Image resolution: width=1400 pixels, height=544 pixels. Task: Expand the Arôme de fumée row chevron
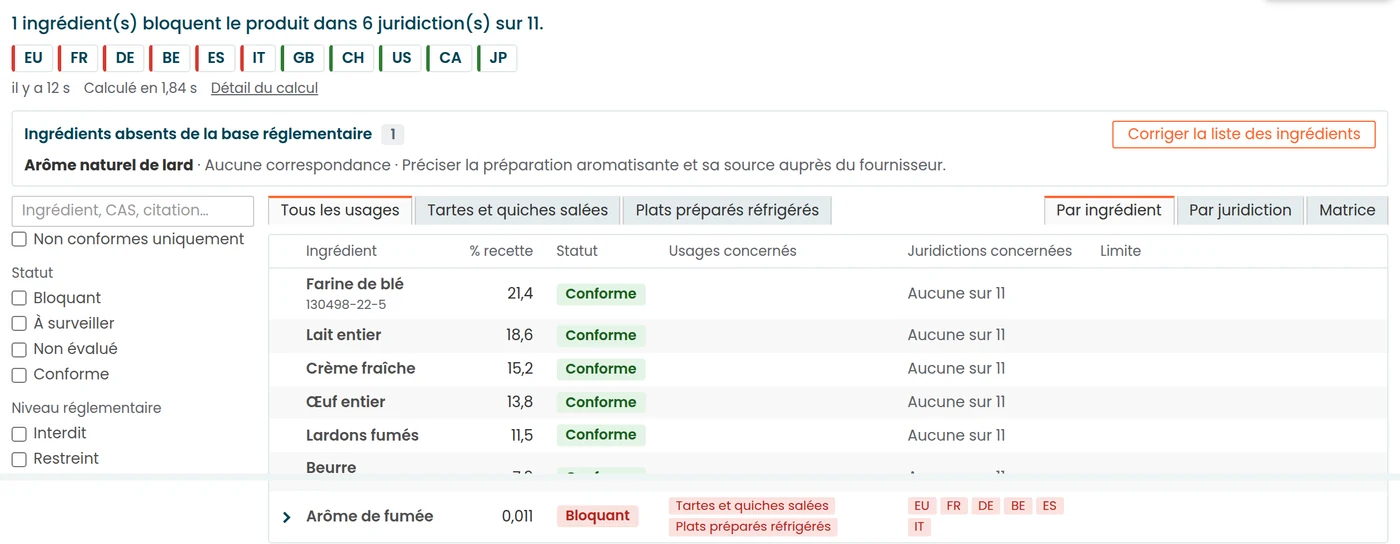click(x=287, y=517)
